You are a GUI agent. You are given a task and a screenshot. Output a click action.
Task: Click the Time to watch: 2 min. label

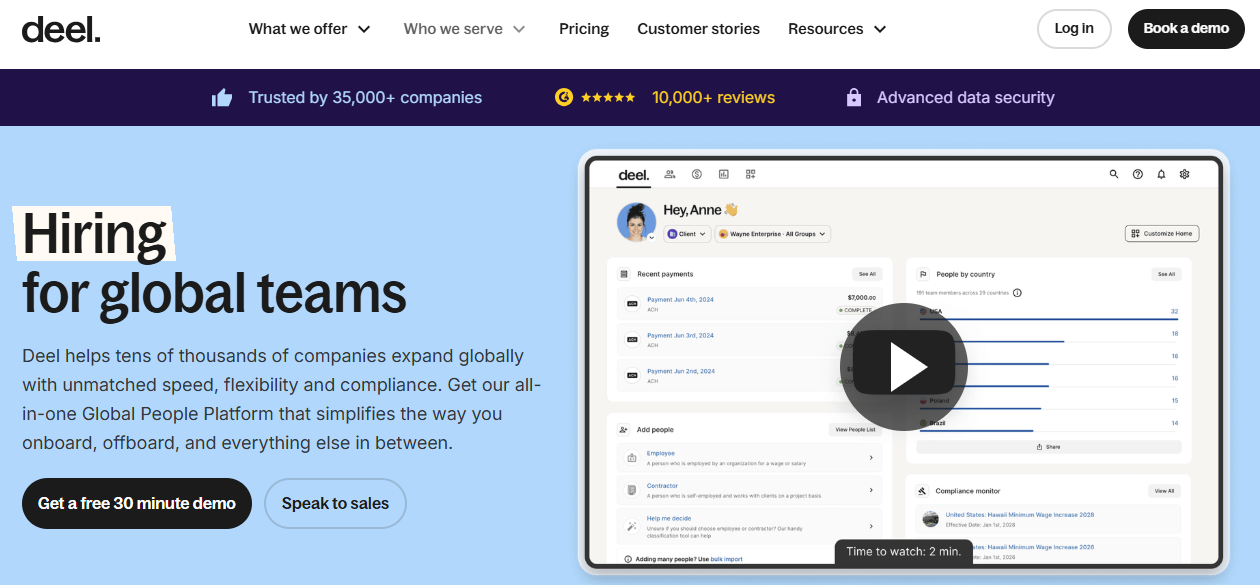tap(903, 552)
